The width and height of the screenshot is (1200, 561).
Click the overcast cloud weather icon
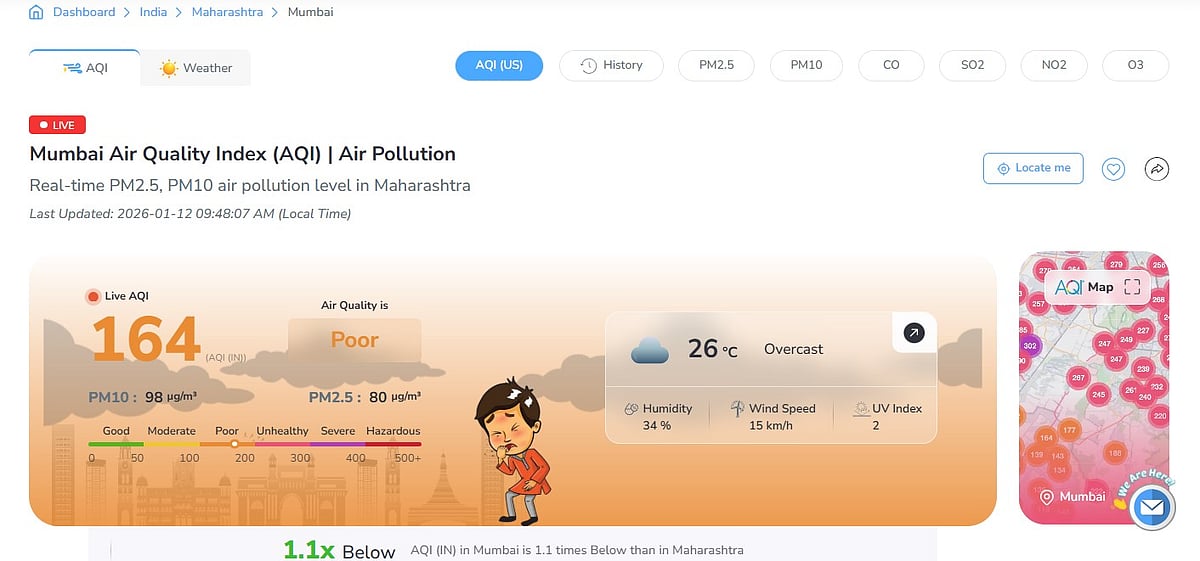649,350
